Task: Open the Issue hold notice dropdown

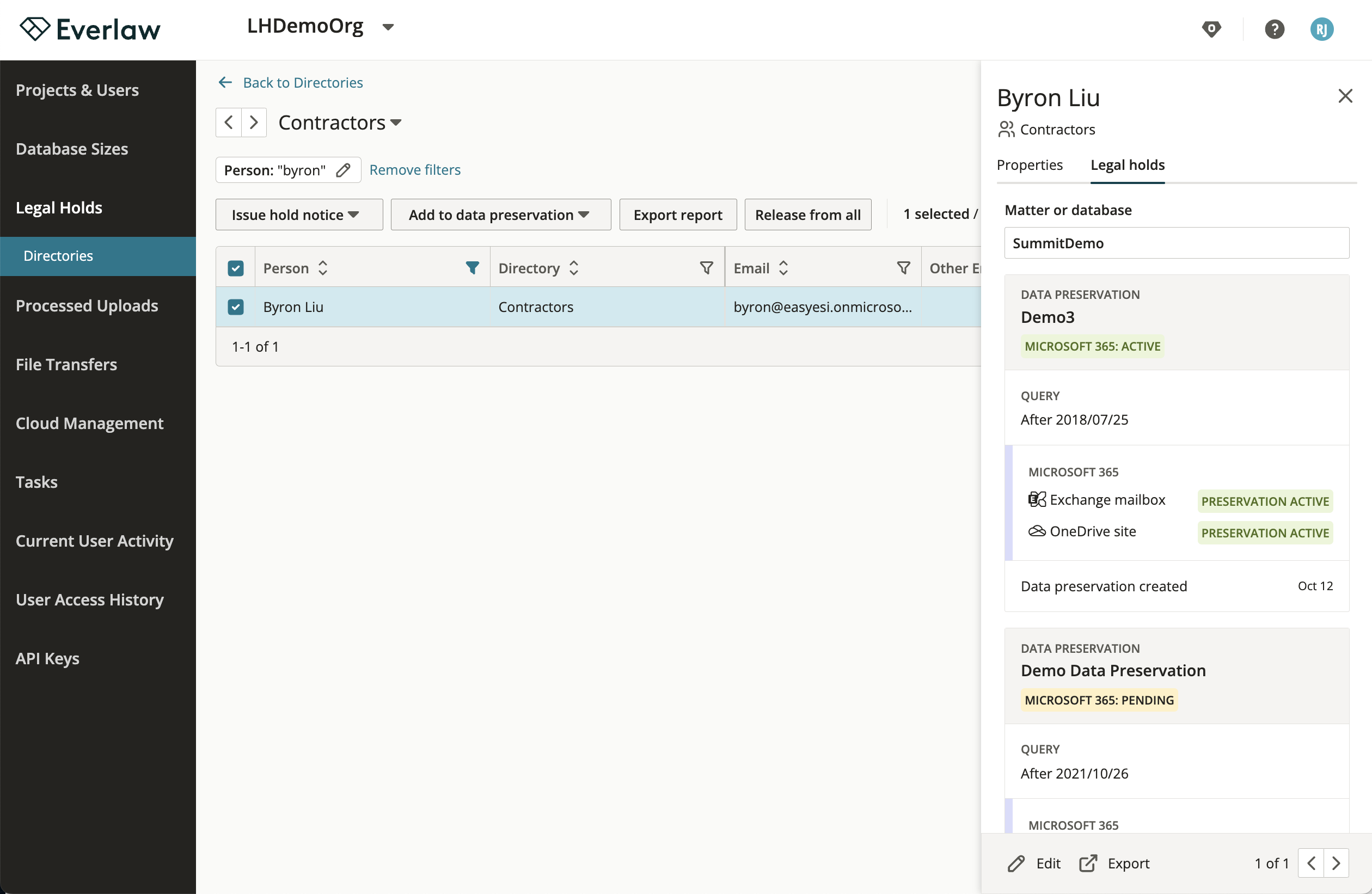Action: pyautogui.click(x=298, y=215)
